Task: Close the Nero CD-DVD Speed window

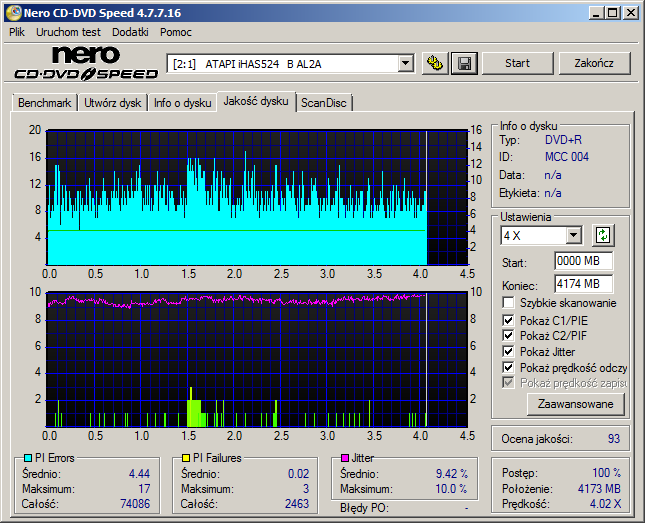Action: coord(631,13)
